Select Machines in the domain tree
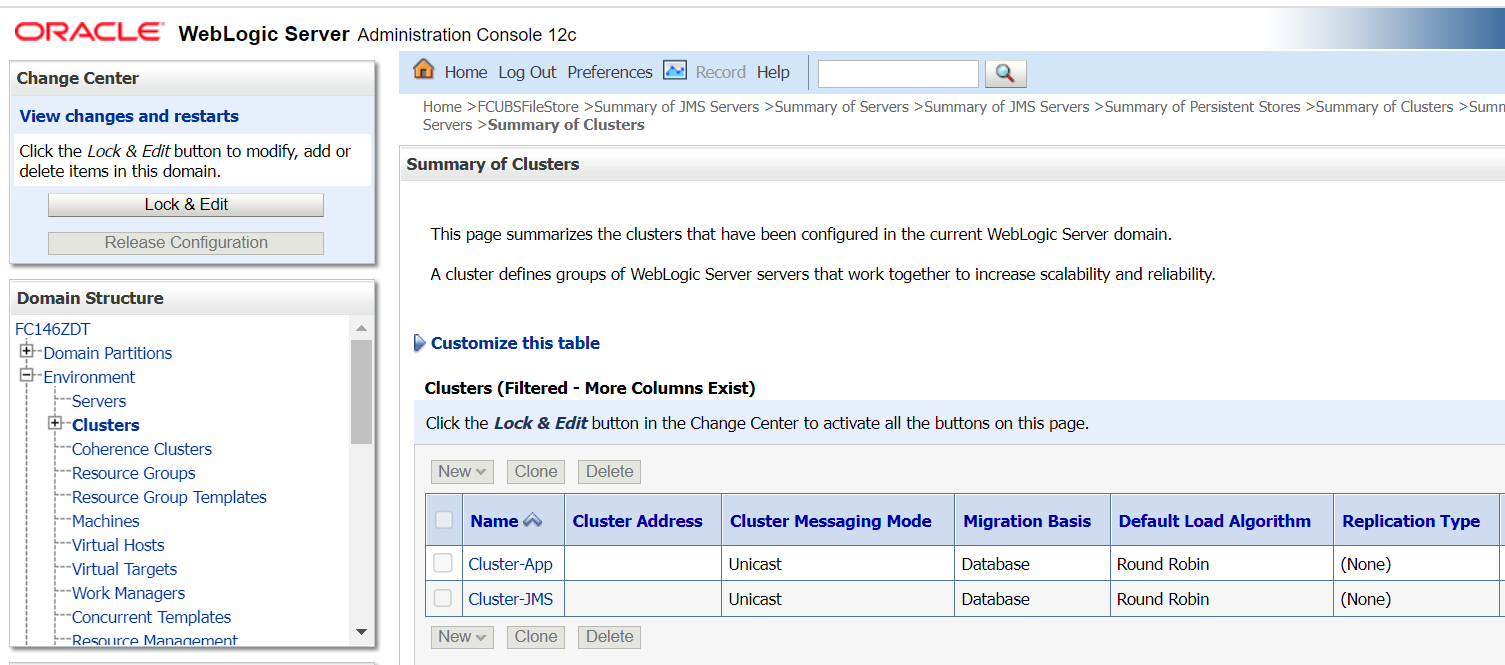The width and height of the screenshot is (1505, 665). pos(106,521)
